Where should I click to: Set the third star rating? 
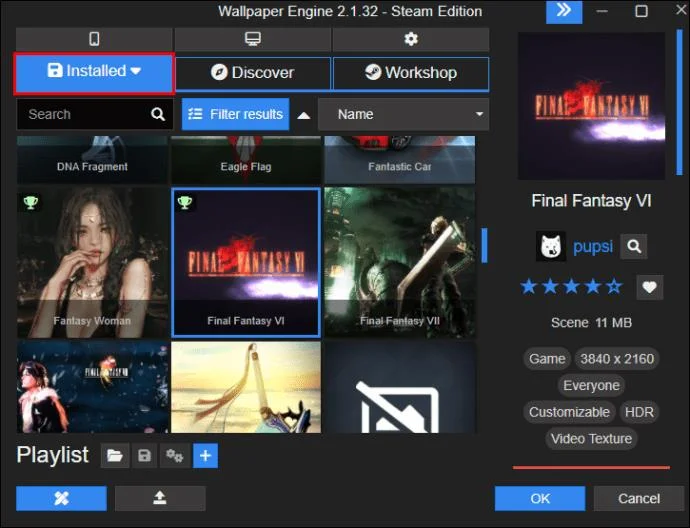pos(571,287)
